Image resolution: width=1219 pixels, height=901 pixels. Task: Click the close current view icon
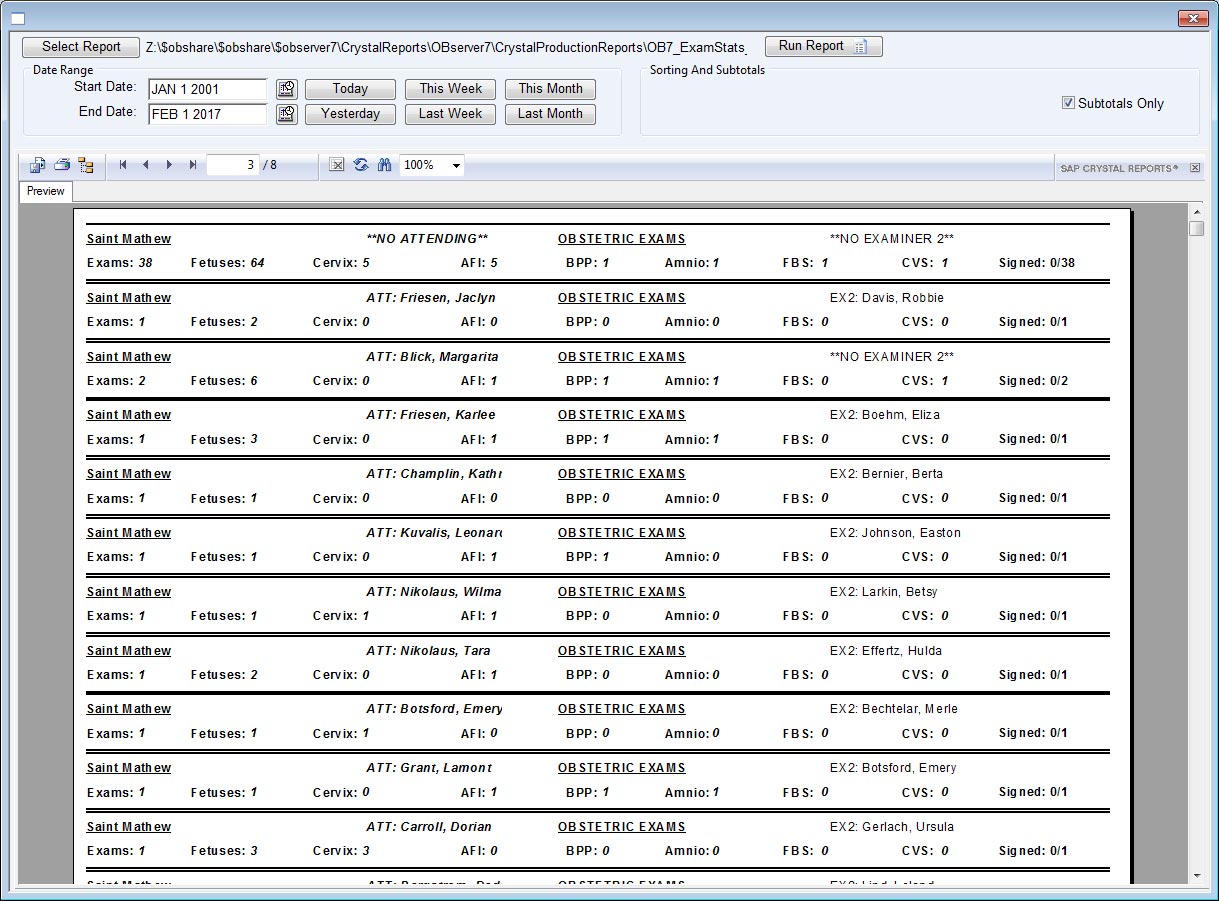(x=337, y=165)
